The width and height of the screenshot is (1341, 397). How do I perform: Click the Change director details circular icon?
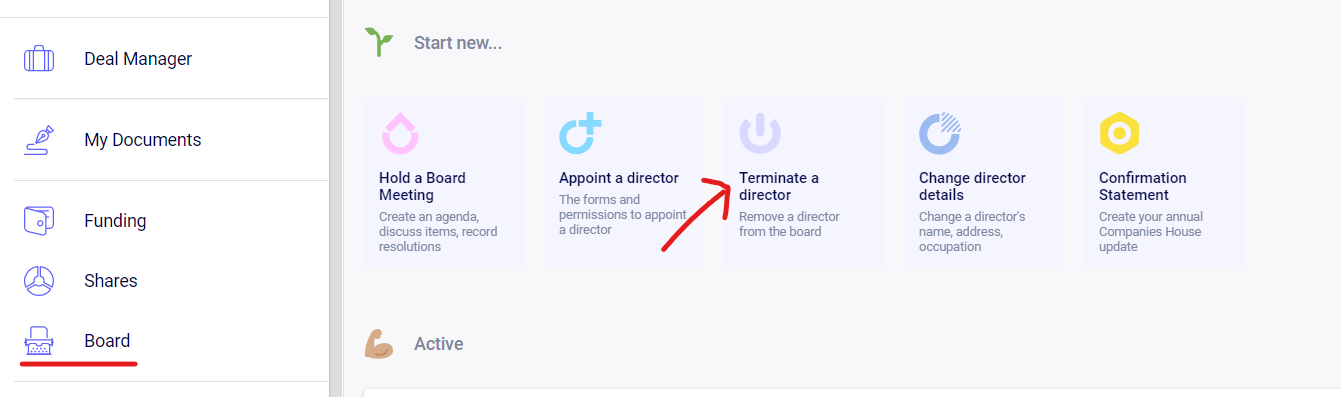tap(940, 134)
